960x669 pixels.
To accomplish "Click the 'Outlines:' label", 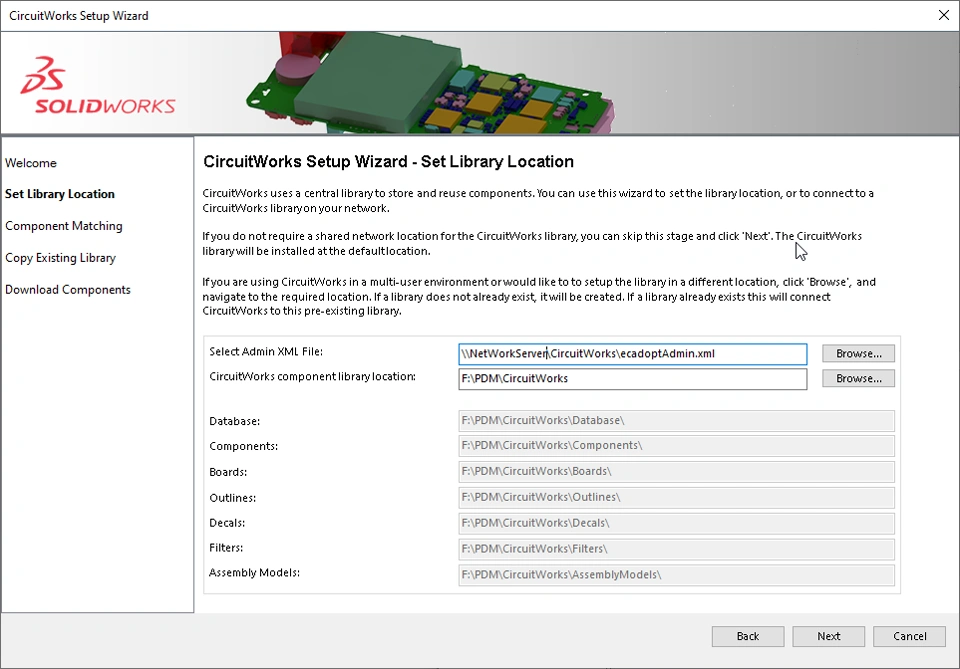I will (233, 498).
